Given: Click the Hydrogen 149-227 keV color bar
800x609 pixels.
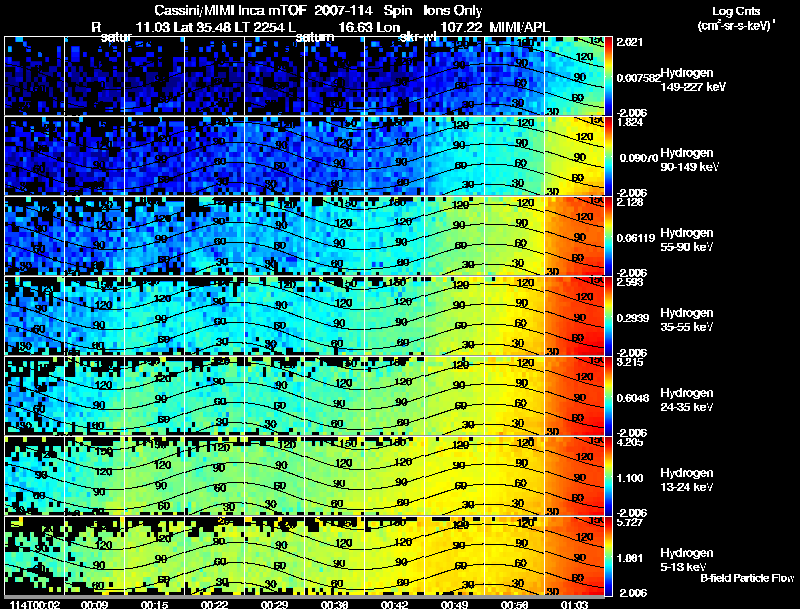Looking at the screenshot, I should click(608, 76).
